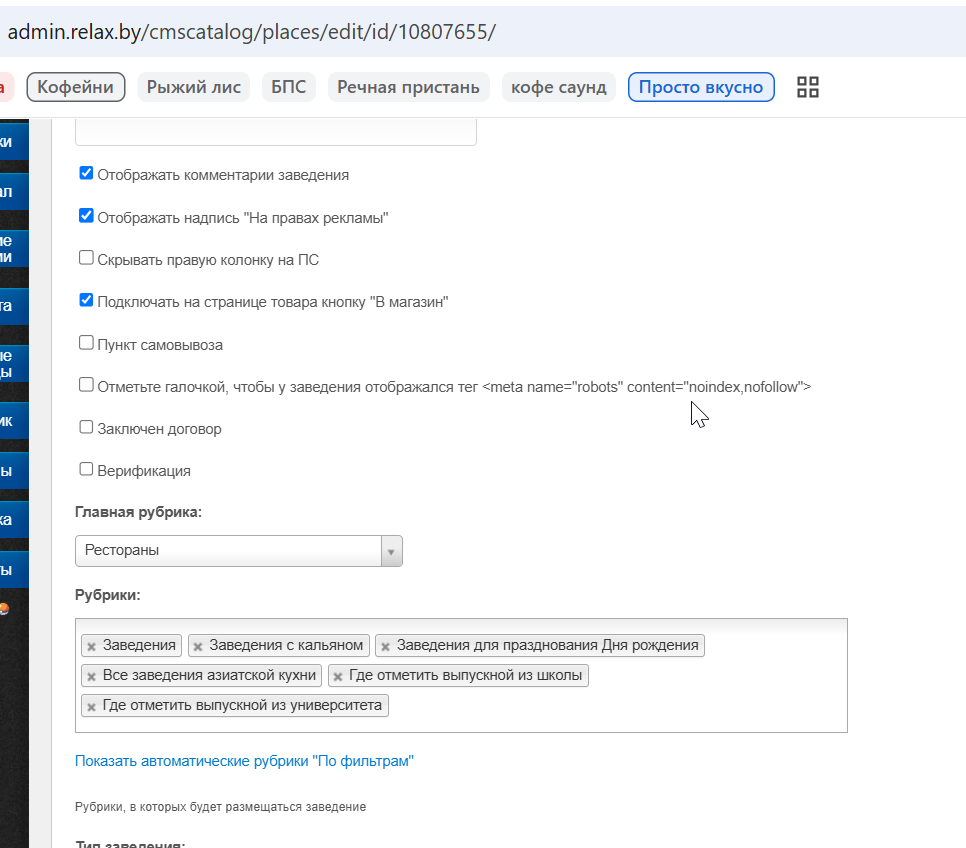This screenshot has height=848, width=966.
Task: Open the 'Речная пристань' bookmark
Action: [408, 87]
